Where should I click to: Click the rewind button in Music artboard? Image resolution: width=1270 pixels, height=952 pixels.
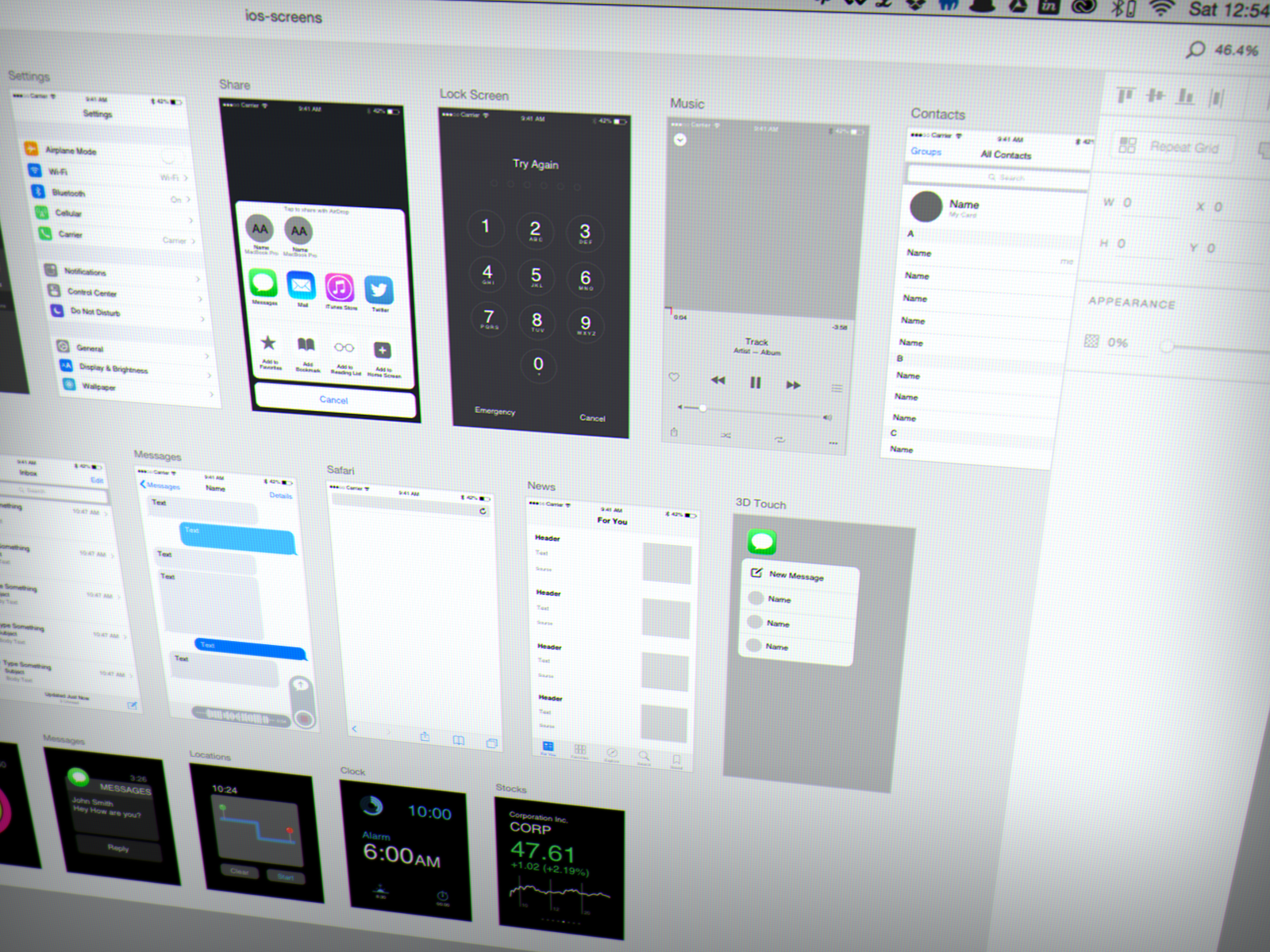point(718,380)
